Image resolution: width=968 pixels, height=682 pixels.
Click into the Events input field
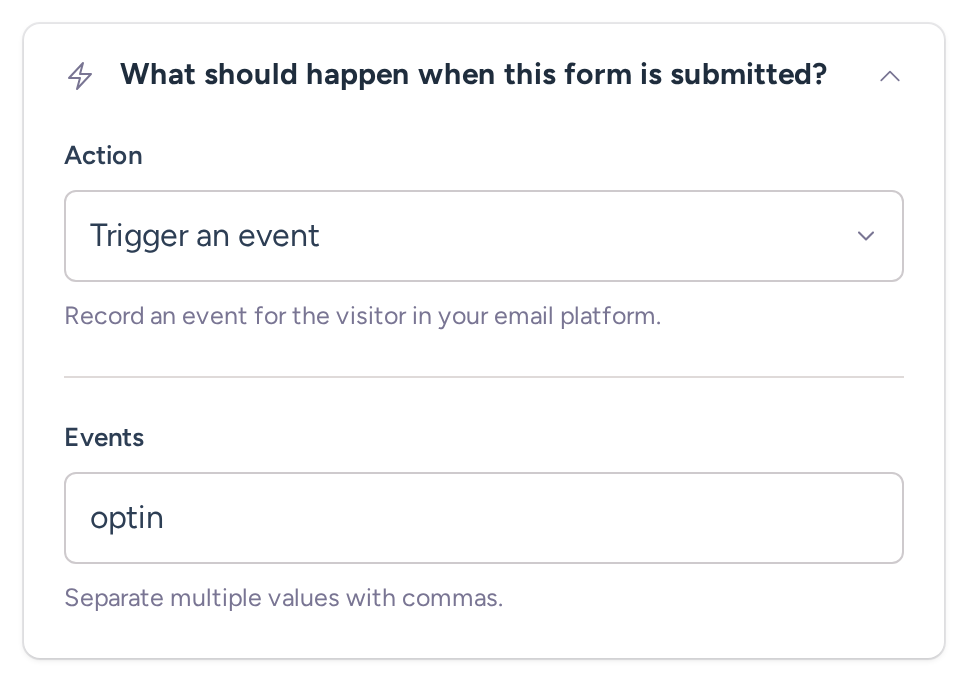(484, 518)
